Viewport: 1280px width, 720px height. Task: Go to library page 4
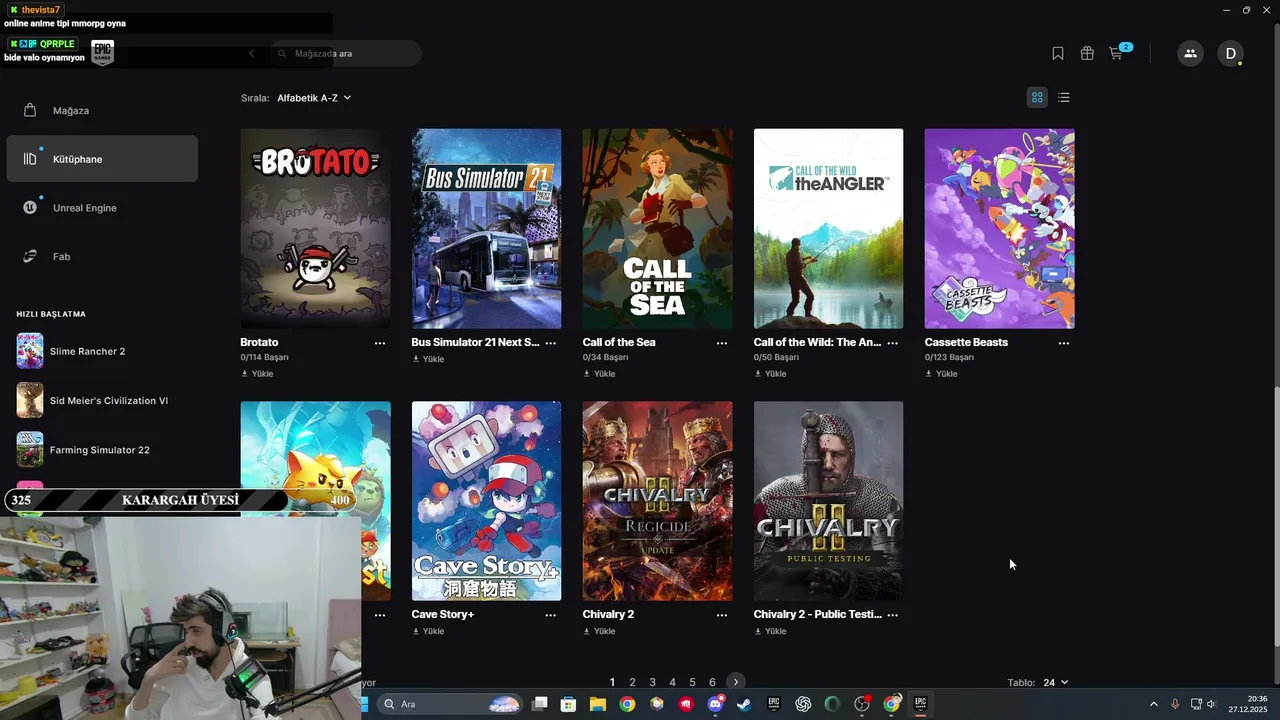(x=672, y=682)
